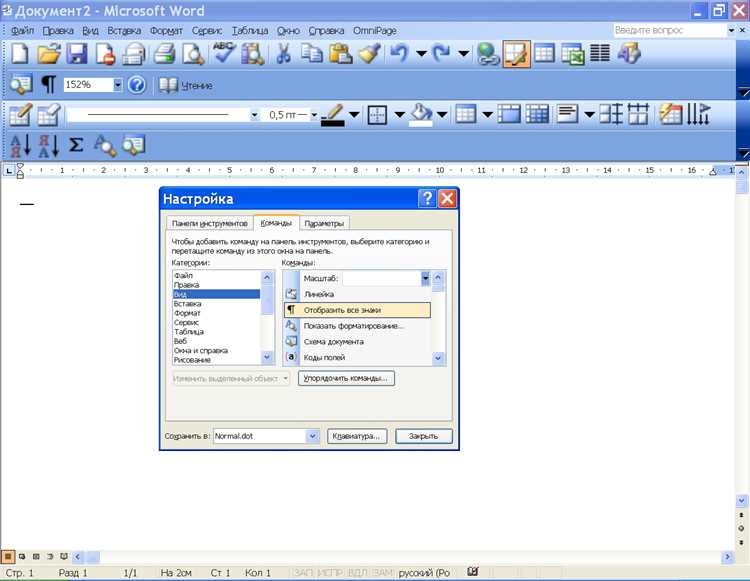Sort ascending А-Я icon
750x581 pixels.
20,146
